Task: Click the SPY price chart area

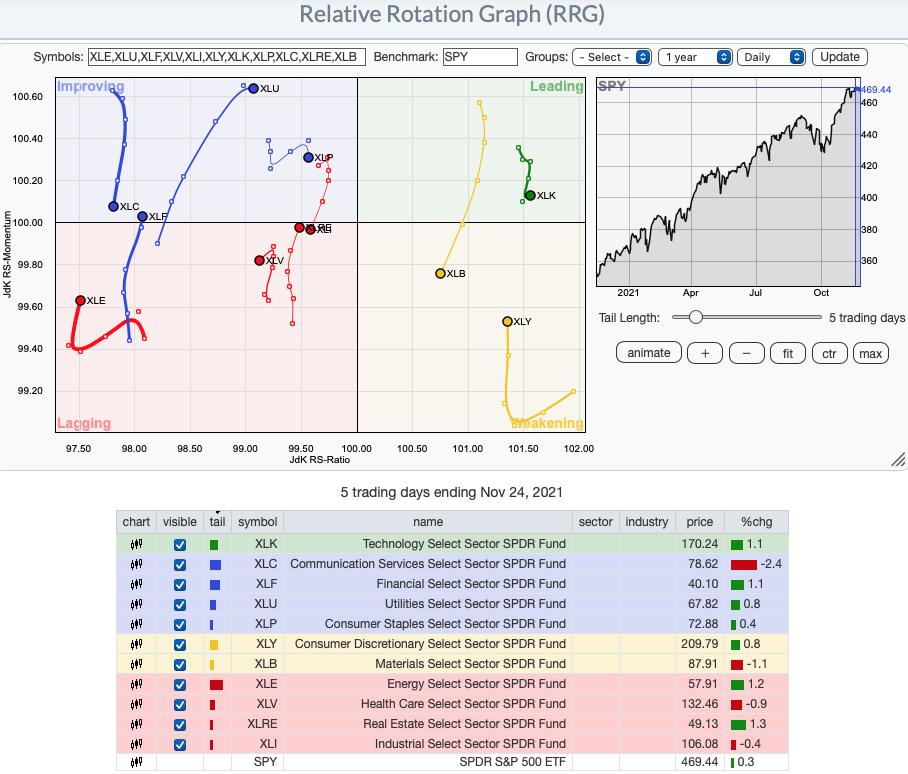Action: pos(728,182)
